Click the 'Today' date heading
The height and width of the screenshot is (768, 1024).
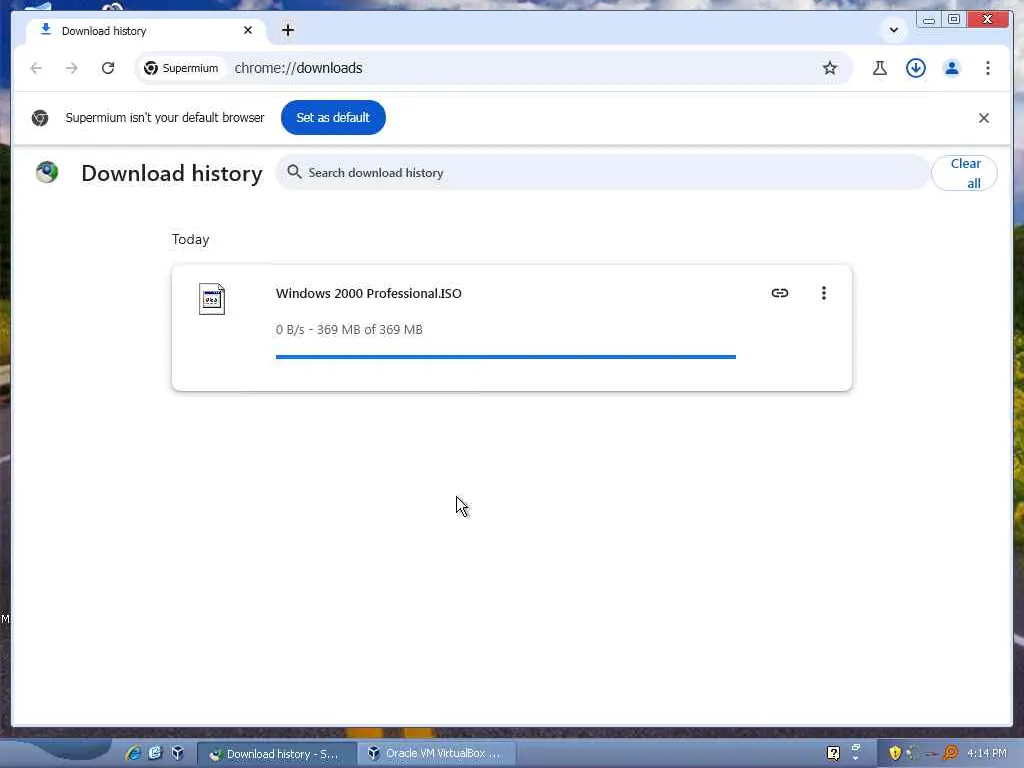point(191,239)
